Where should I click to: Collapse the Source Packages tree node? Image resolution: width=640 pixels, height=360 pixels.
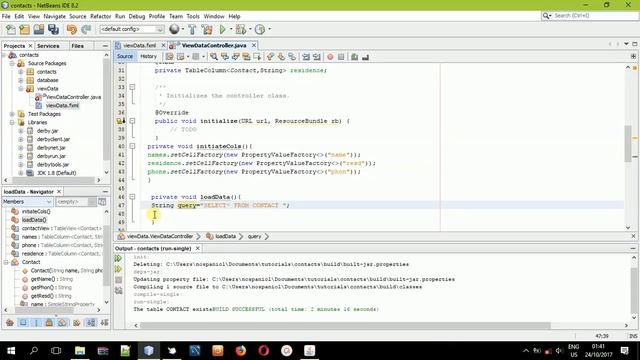click(12, 63)
